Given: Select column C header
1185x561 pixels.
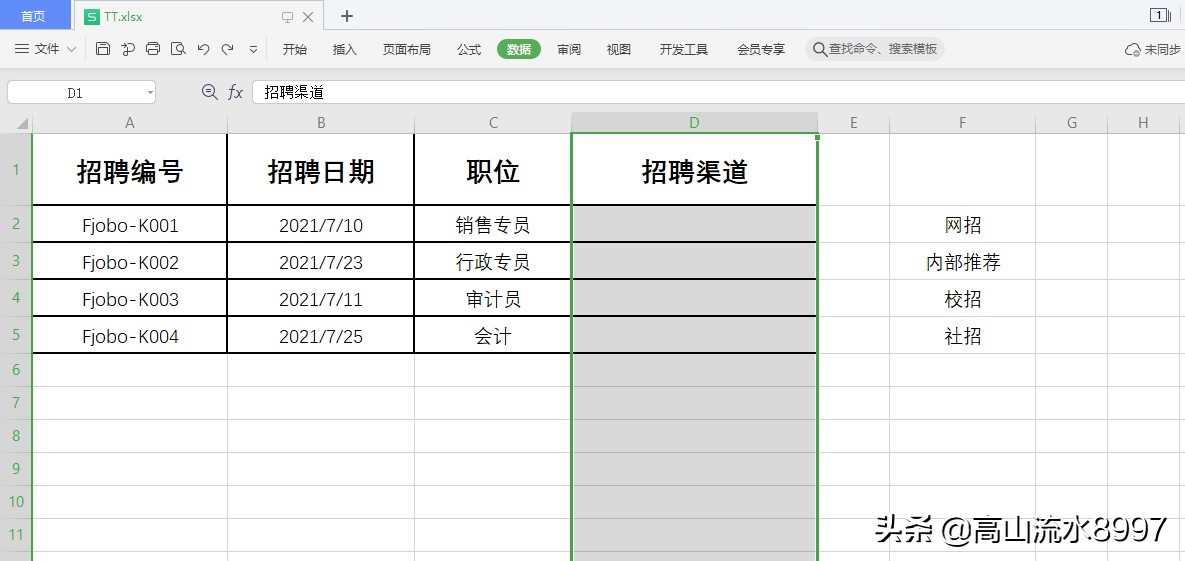Looking at the screenshot, I should 493,122.
